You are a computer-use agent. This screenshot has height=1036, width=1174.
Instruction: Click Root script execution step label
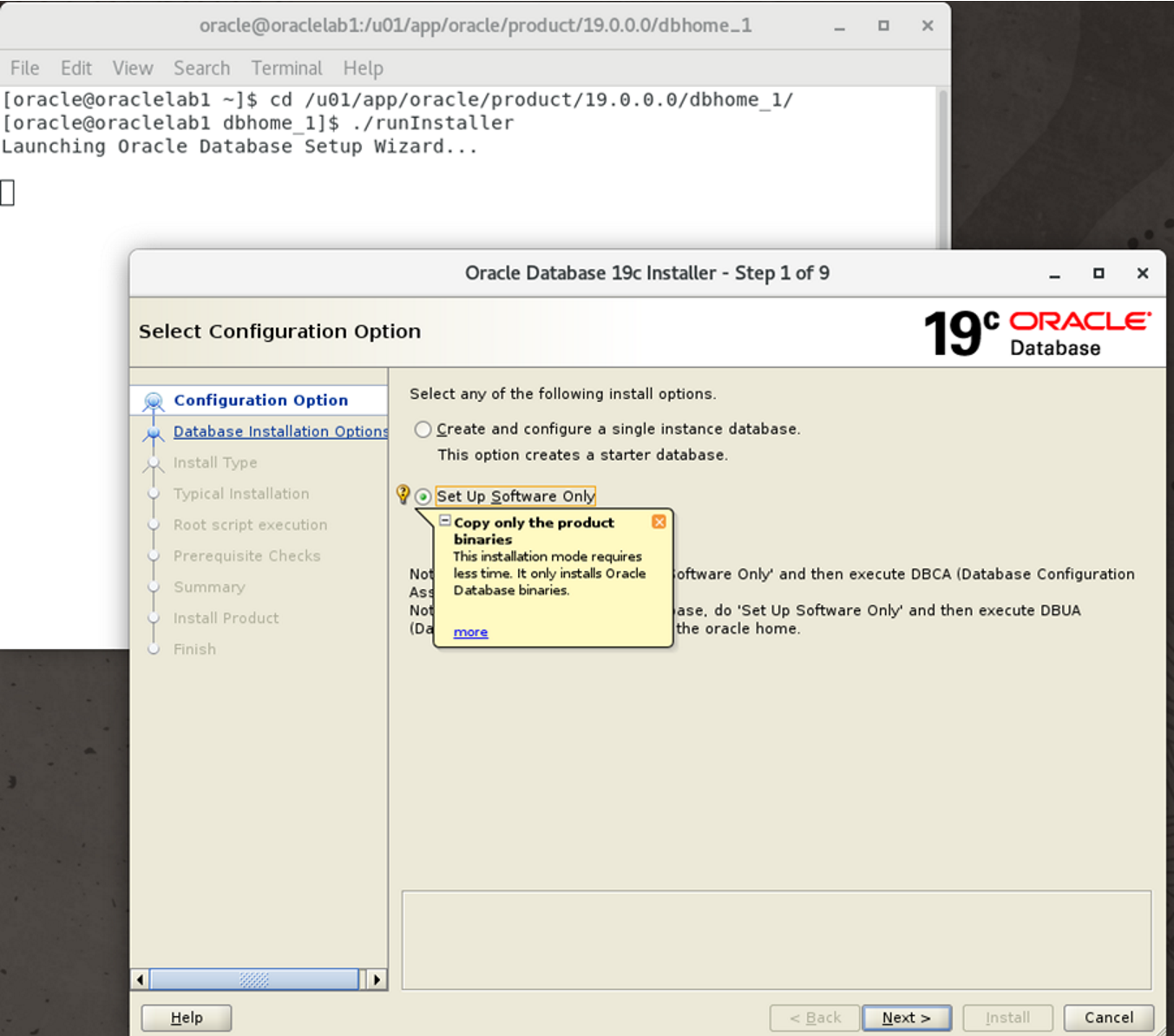pyautogui.click(x=251, y=525)
